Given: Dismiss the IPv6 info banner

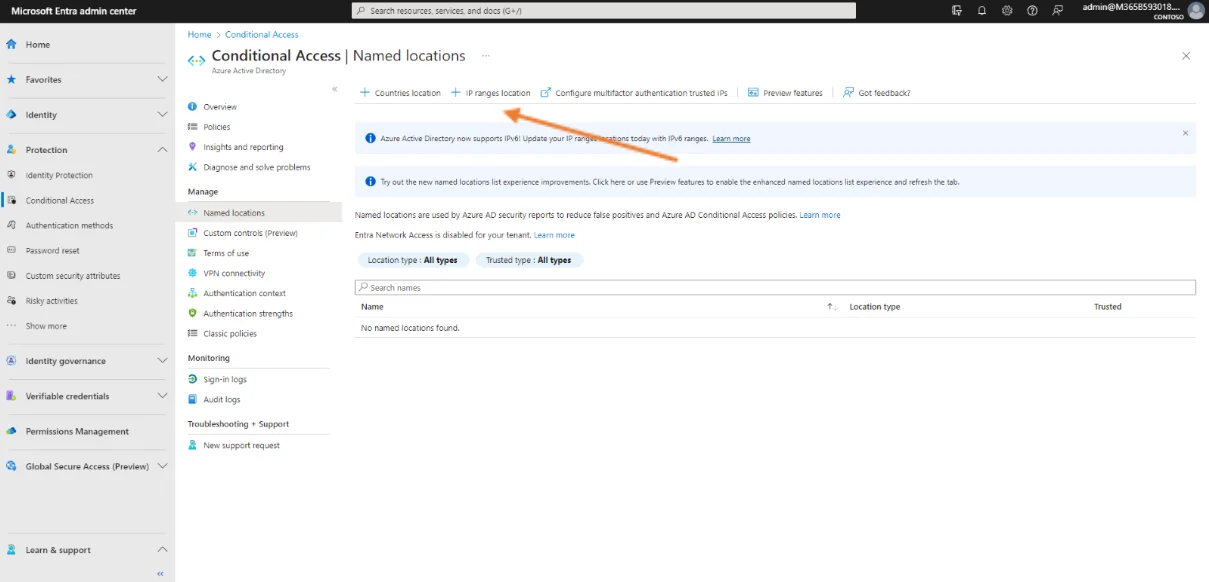Looking at the screenshot, I should tap(1185, 133).
